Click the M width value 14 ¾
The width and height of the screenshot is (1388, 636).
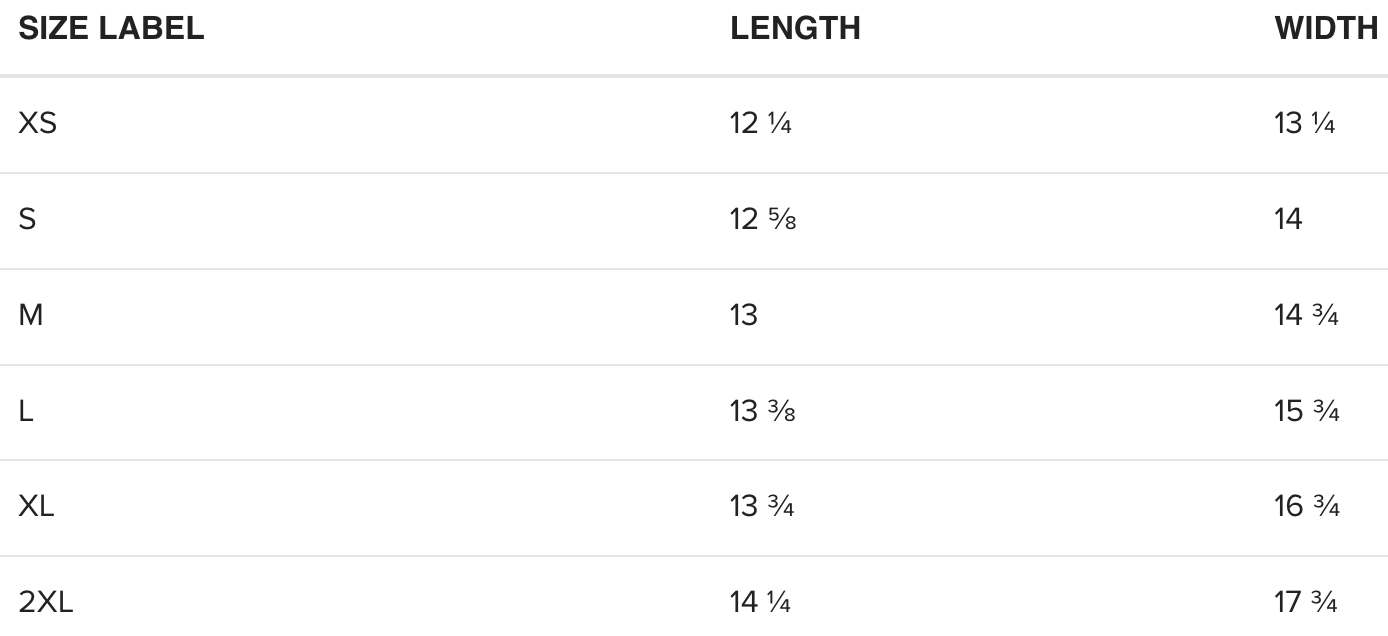tap(1306, 315)
